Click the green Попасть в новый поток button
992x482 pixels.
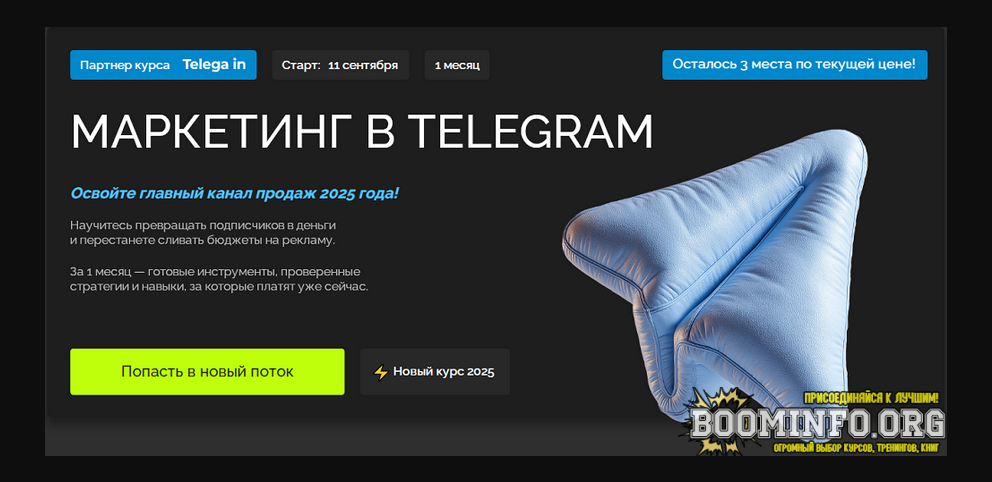pos(207,372)
